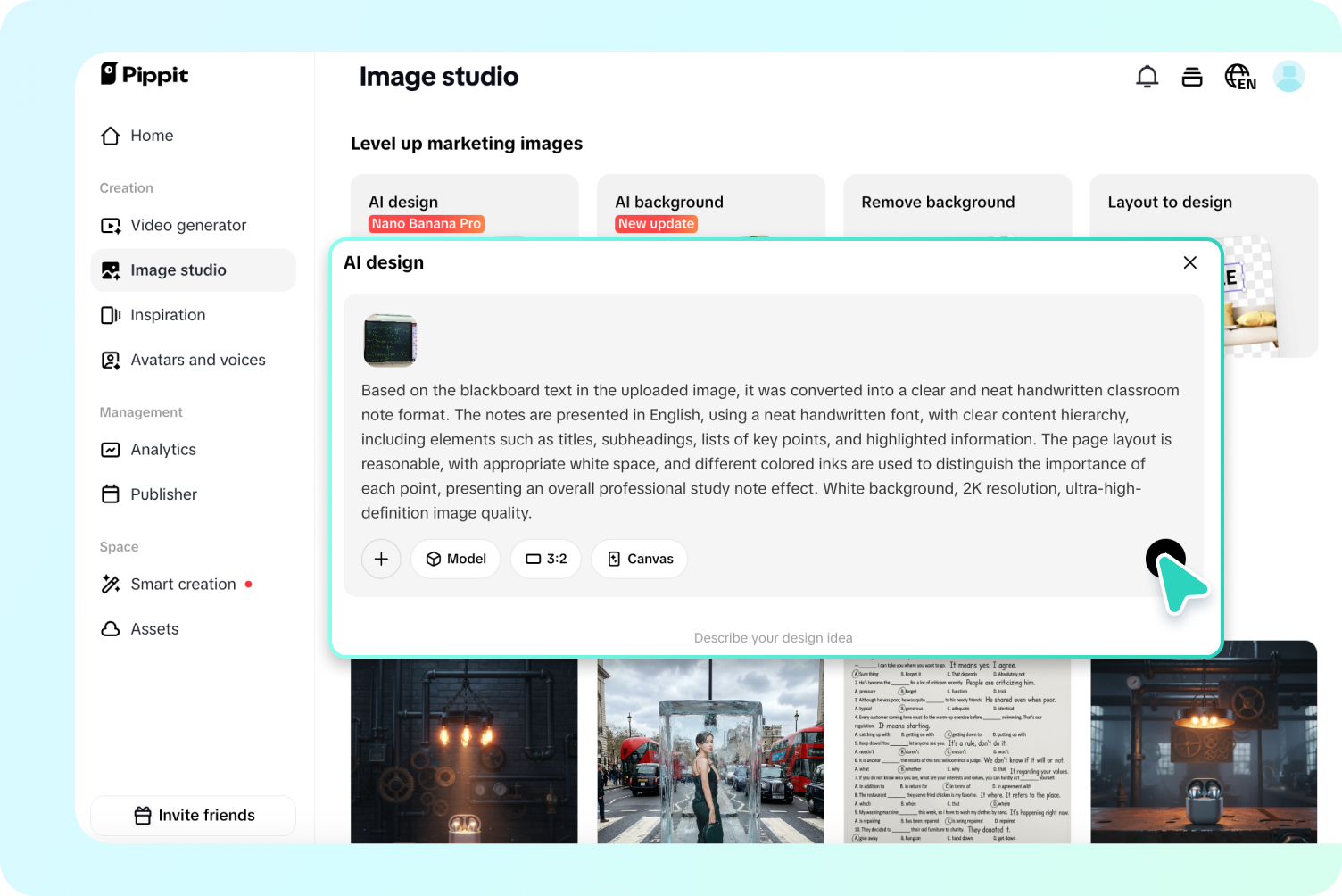Click the Pippit logo
This screenshot has width=1342, height=896.
[x=145, y=75]
